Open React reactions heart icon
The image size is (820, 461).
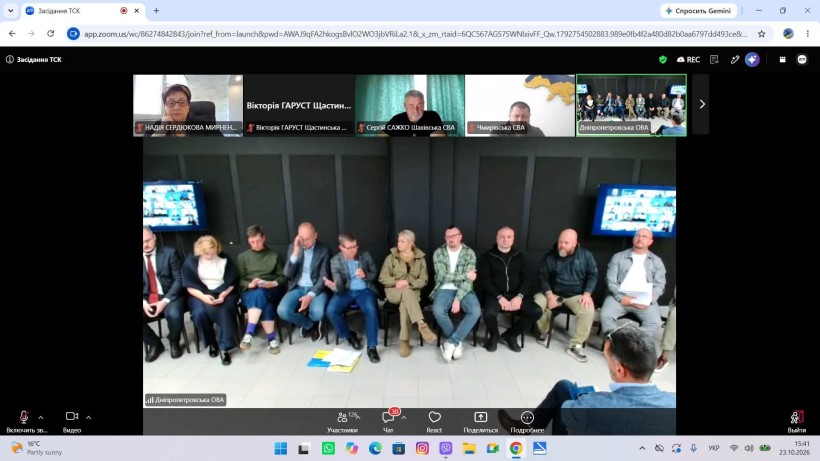tap(434, 421)
